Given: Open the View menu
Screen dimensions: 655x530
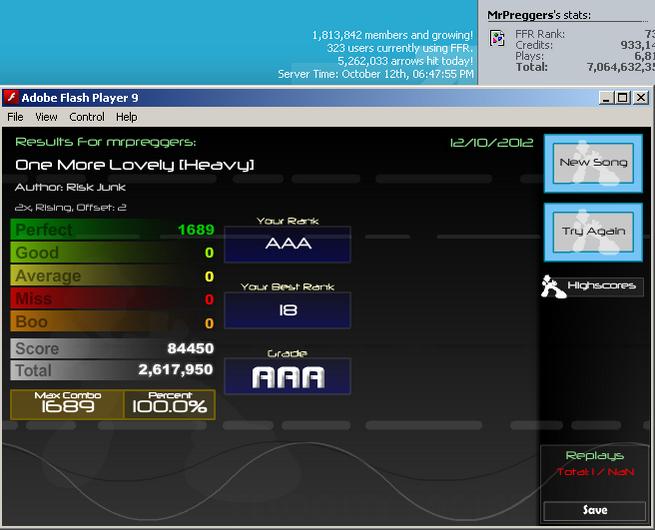Looking at the screenshot, I should (x=46, y=117).
